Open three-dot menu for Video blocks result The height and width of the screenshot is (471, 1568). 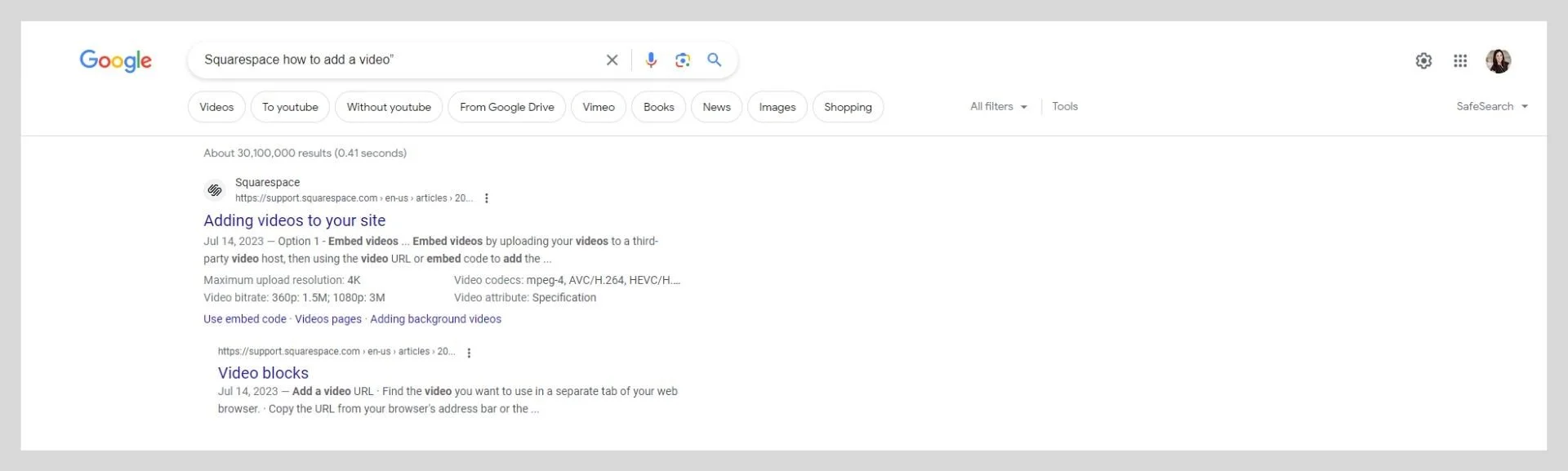(469, 353)
